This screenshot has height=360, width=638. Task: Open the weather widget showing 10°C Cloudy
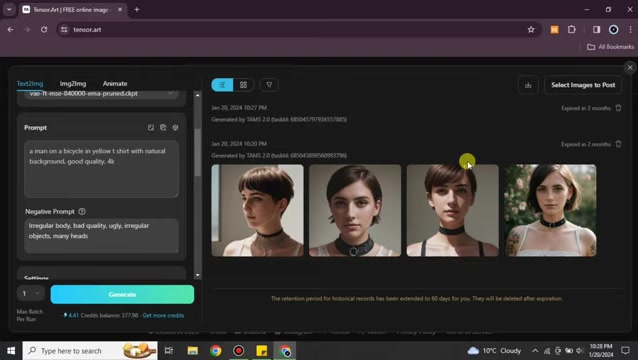pyautogui.click(x=494, y=350)
